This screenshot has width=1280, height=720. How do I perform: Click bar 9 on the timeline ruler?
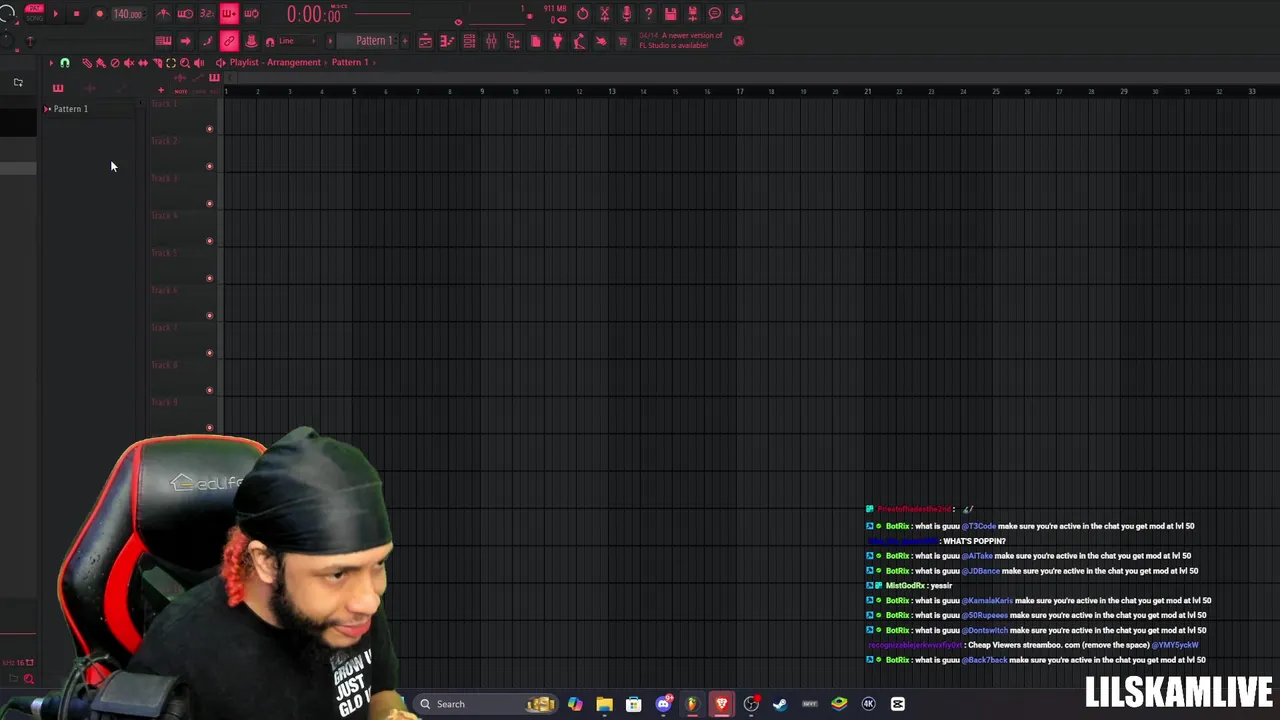click(481, 91)
